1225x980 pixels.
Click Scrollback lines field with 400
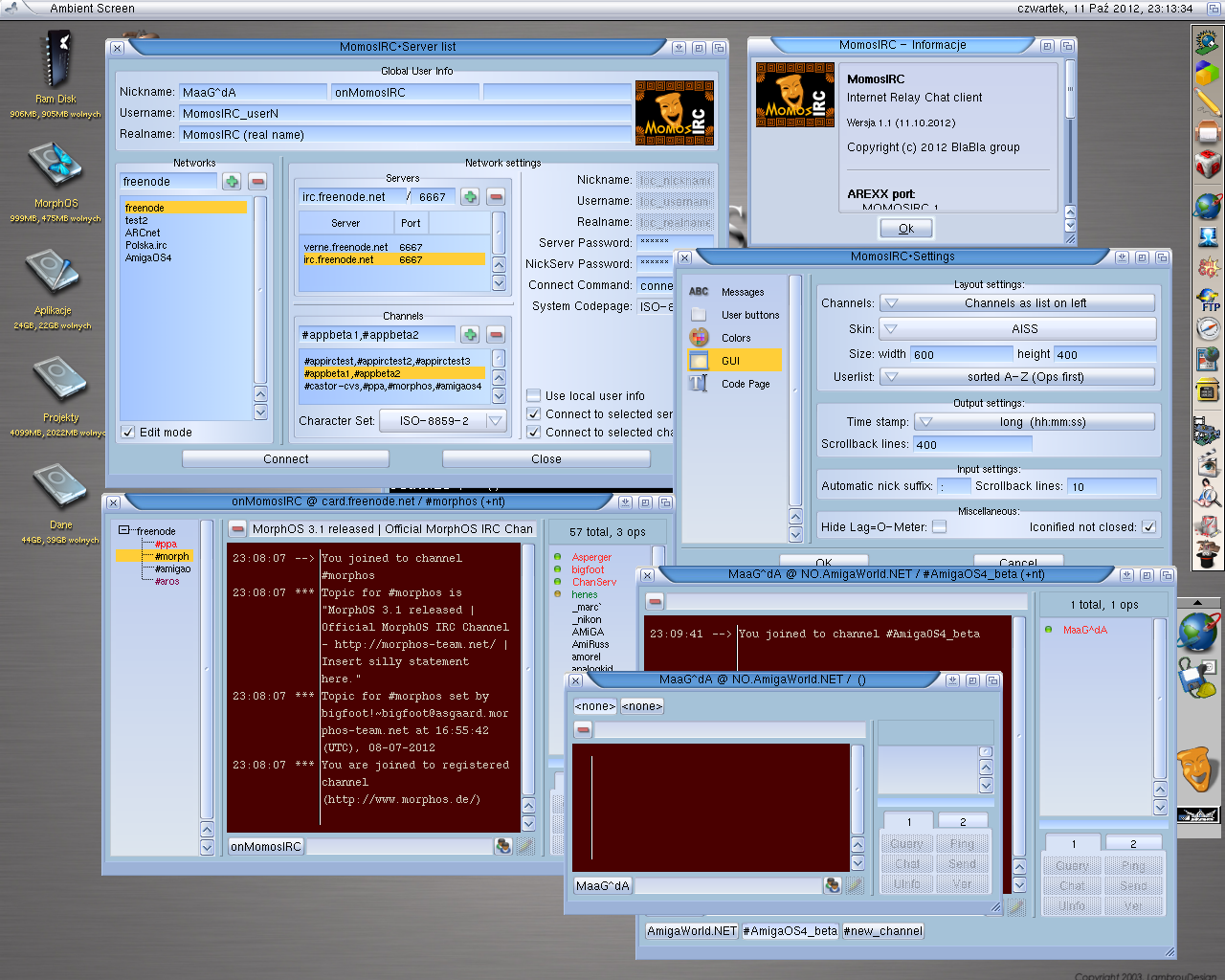click(971, 444)
